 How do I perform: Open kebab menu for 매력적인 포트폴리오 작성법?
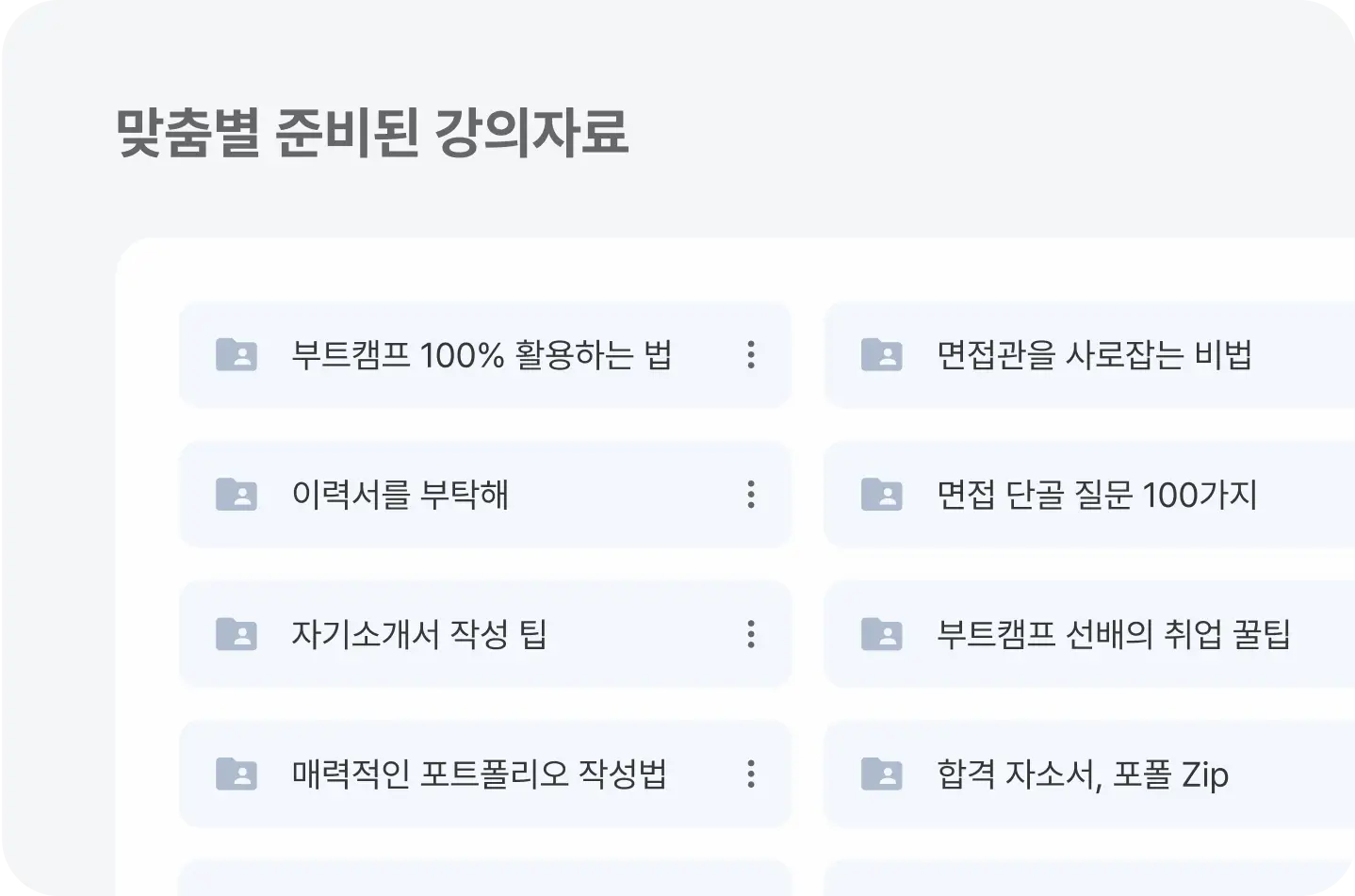point(751,774)
